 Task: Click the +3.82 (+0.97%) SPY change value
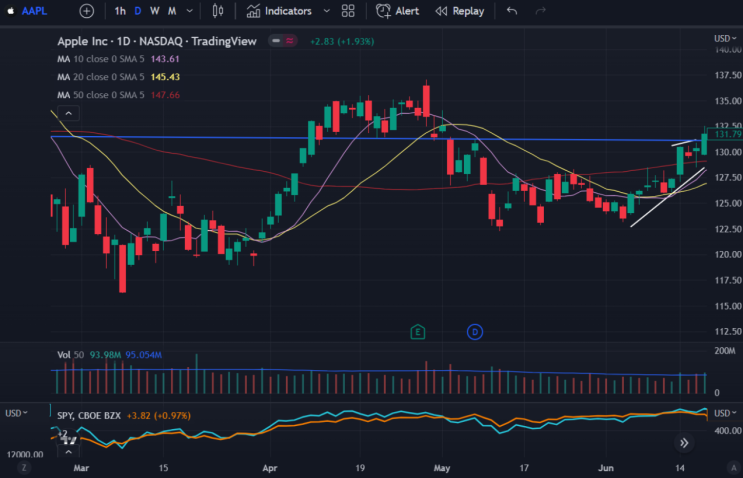[x=158, y=415]
